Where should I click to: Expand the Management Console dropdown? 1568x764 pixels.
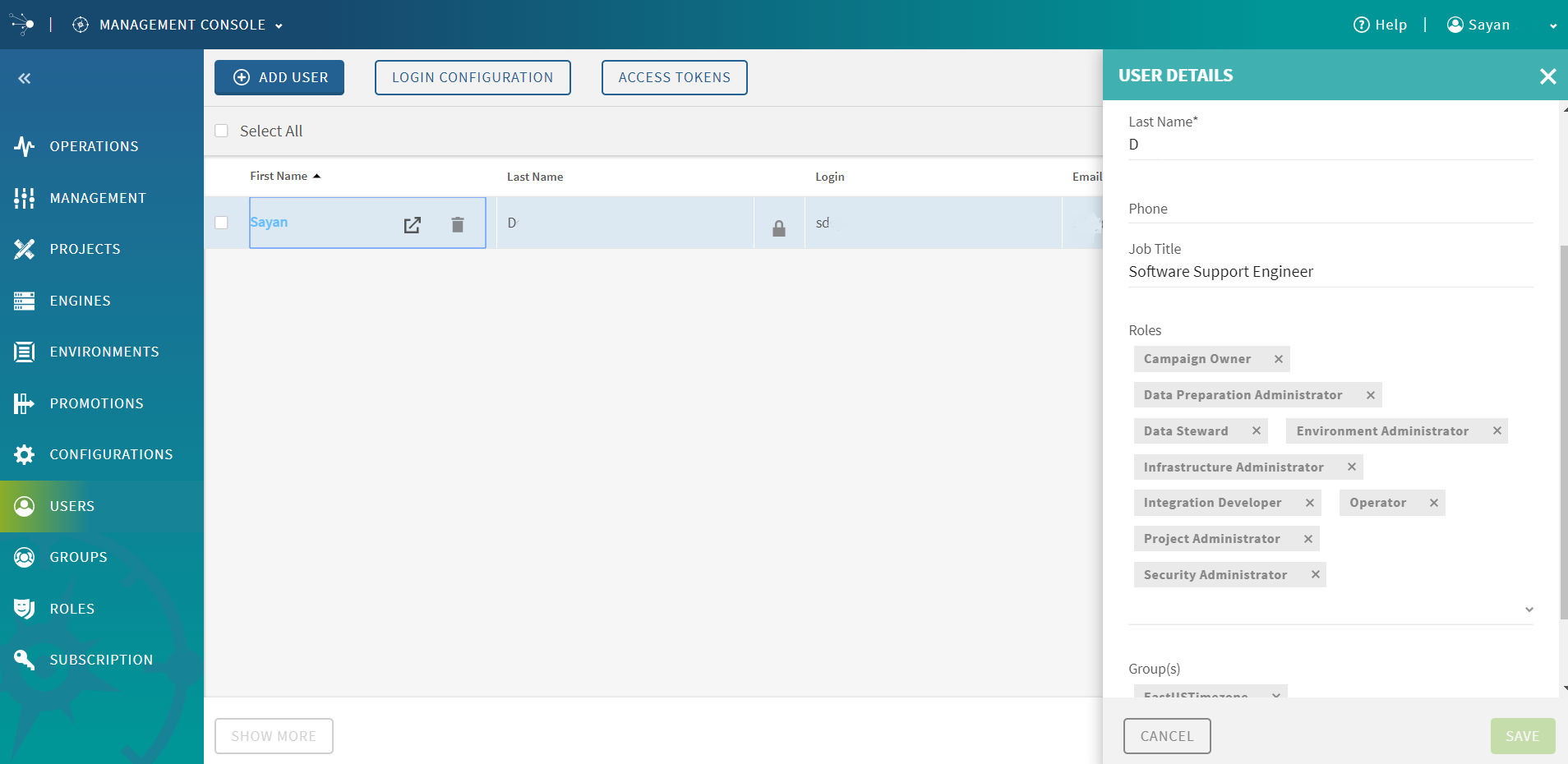[279, 25]
